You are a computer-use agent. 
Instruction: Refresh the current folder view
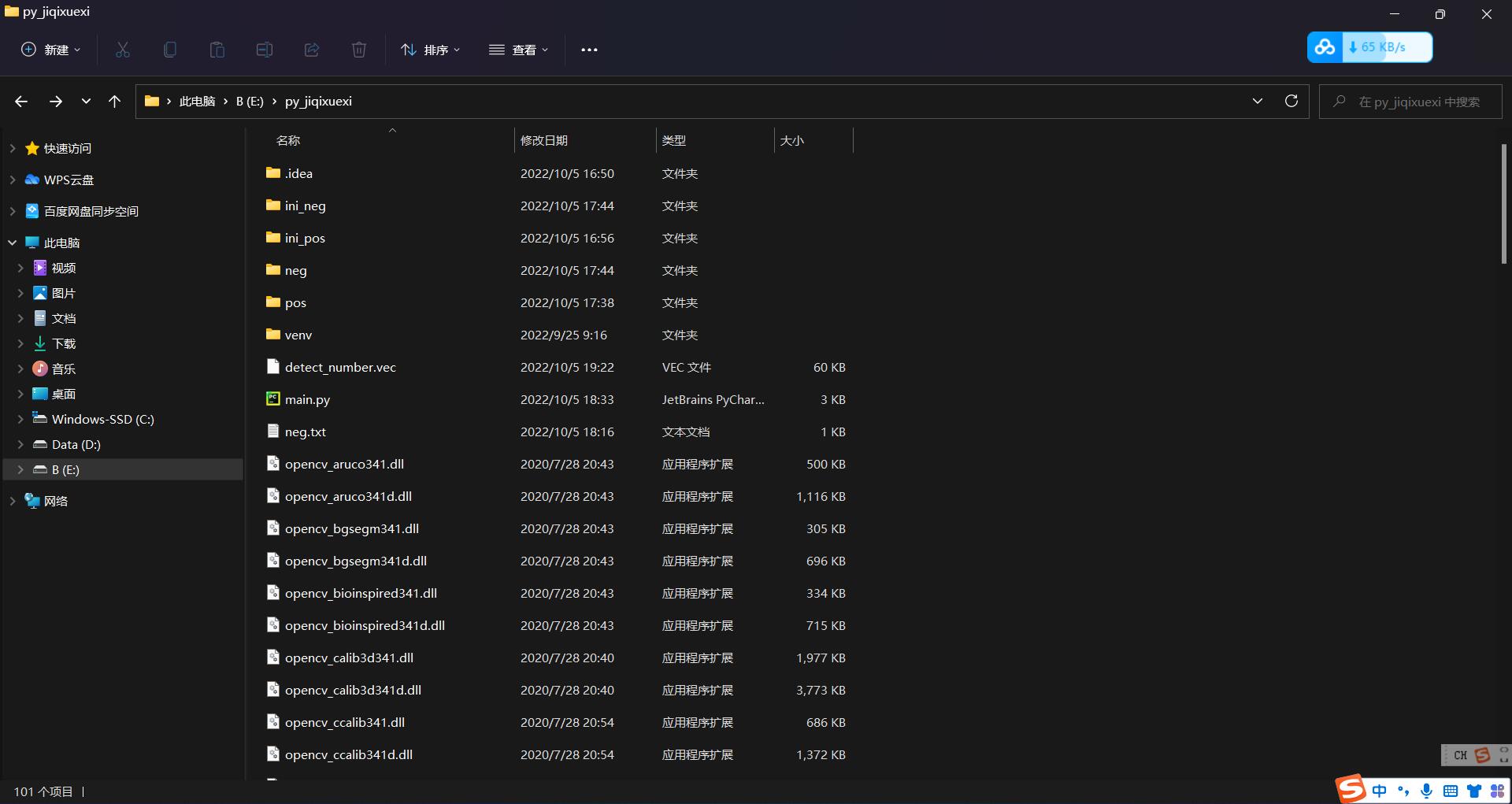pos(1291,101)
